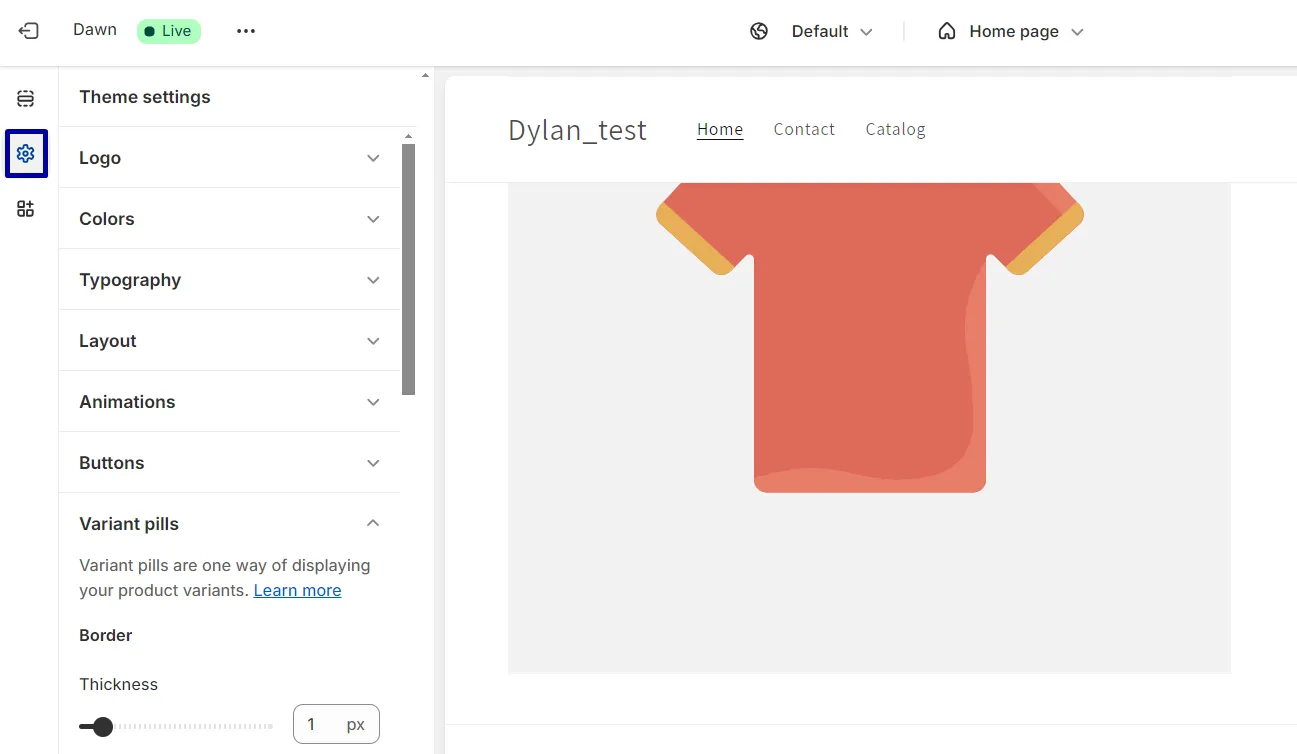
Task: Collapse the Variant pills section
Action: tap(230, 524)
